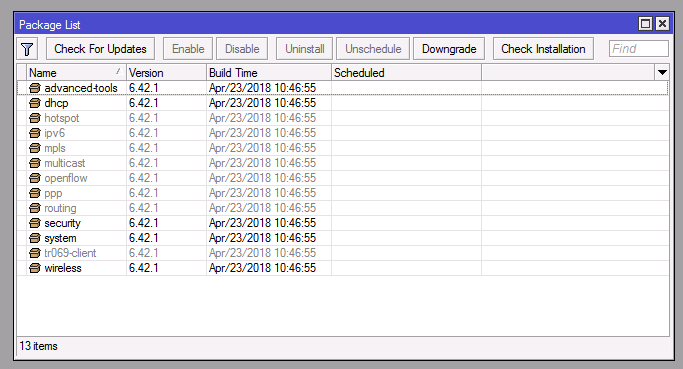
Task: Click the Unschedule button
Action: click(x=373, y=49)
